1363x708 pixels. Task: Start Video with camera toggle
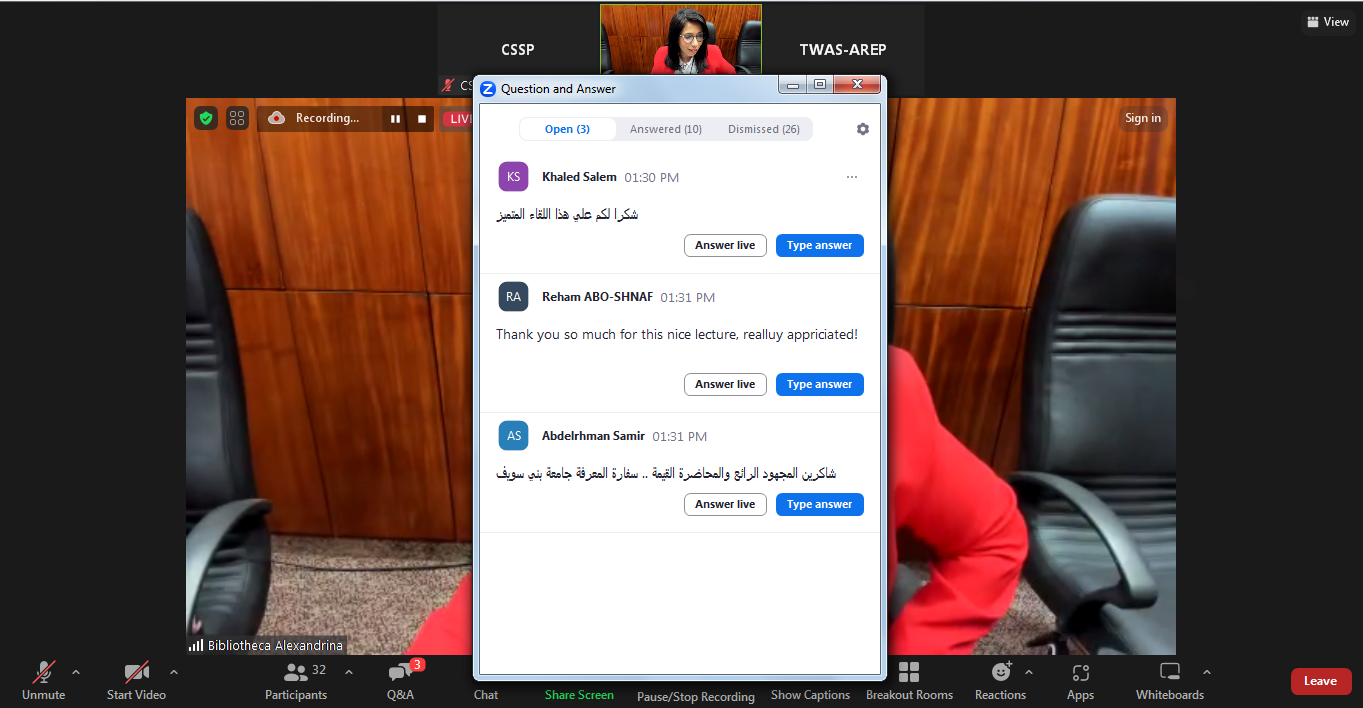(x=137, y=681)
